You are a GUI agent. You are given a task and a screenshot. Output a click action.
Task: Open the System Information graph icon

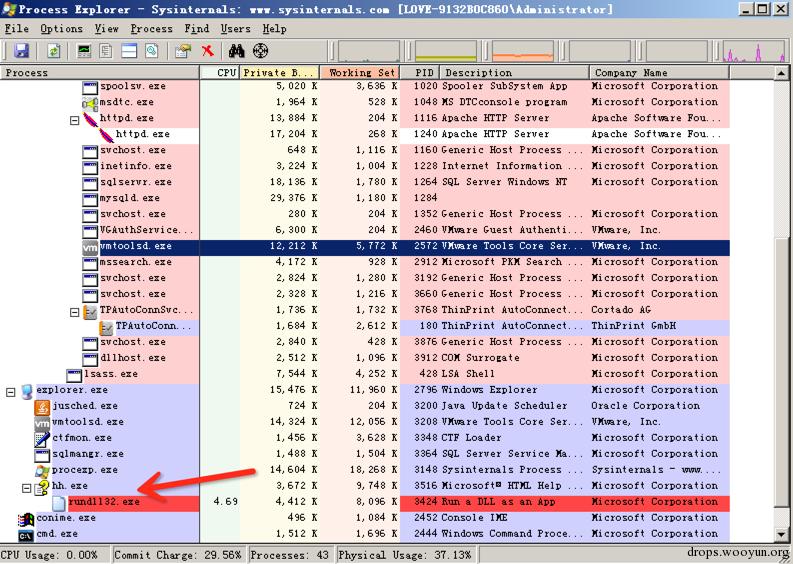point(85,51)
